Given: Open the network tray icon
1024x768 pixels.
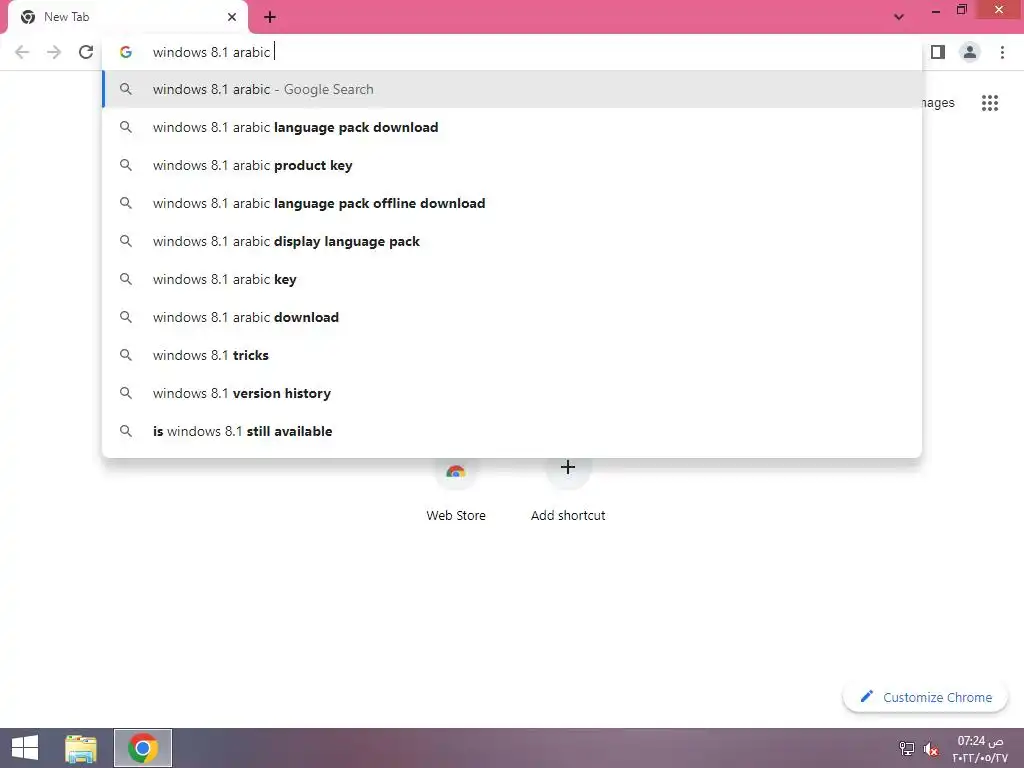Looking at the screenshot, I should [906, 749].
